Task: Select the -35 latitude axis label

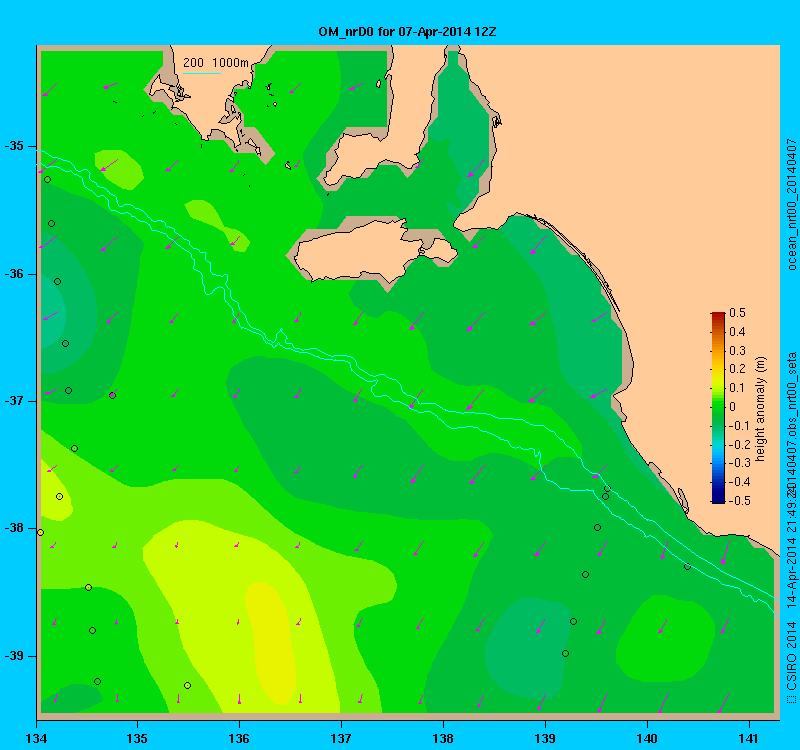Action: [x=14, y=146]
